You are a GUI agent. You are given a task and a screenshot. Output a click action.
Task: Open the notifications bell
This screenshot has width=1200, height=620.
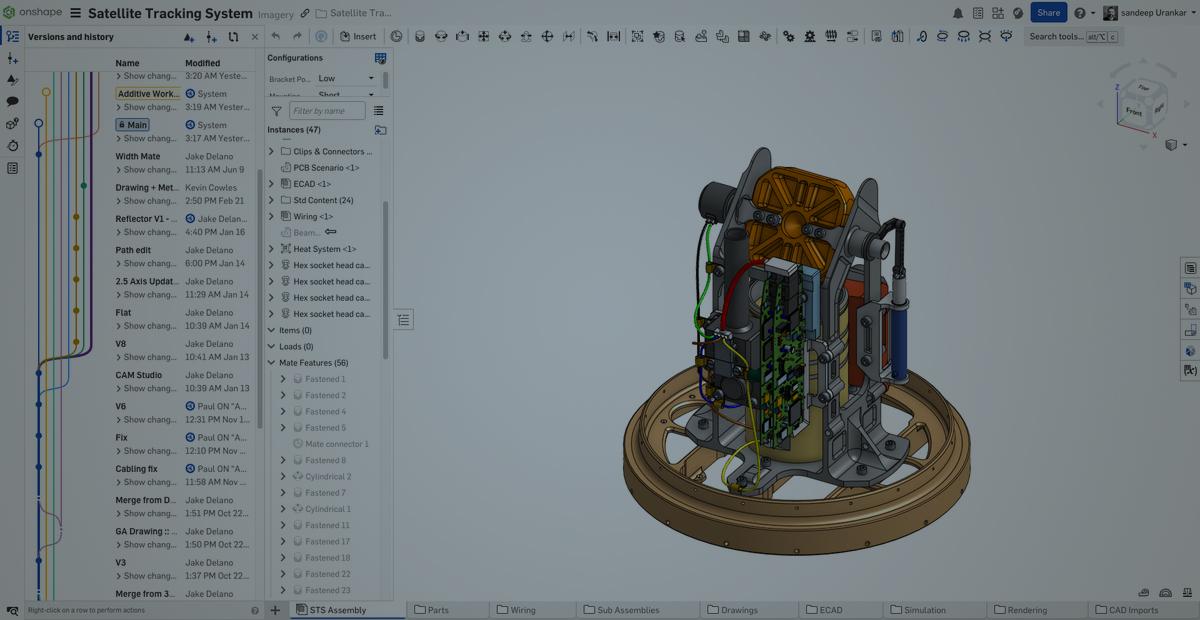pos(957,12)
